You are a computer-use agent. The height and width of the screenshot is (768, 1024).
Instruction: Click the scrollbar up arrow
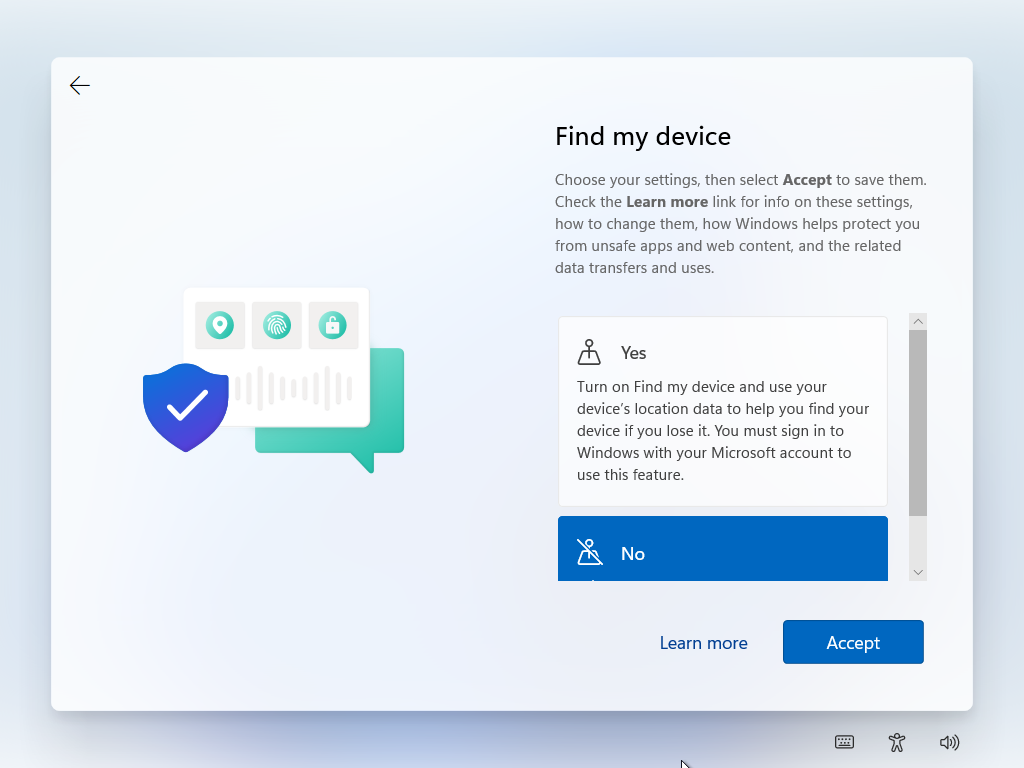click(918, 321)
